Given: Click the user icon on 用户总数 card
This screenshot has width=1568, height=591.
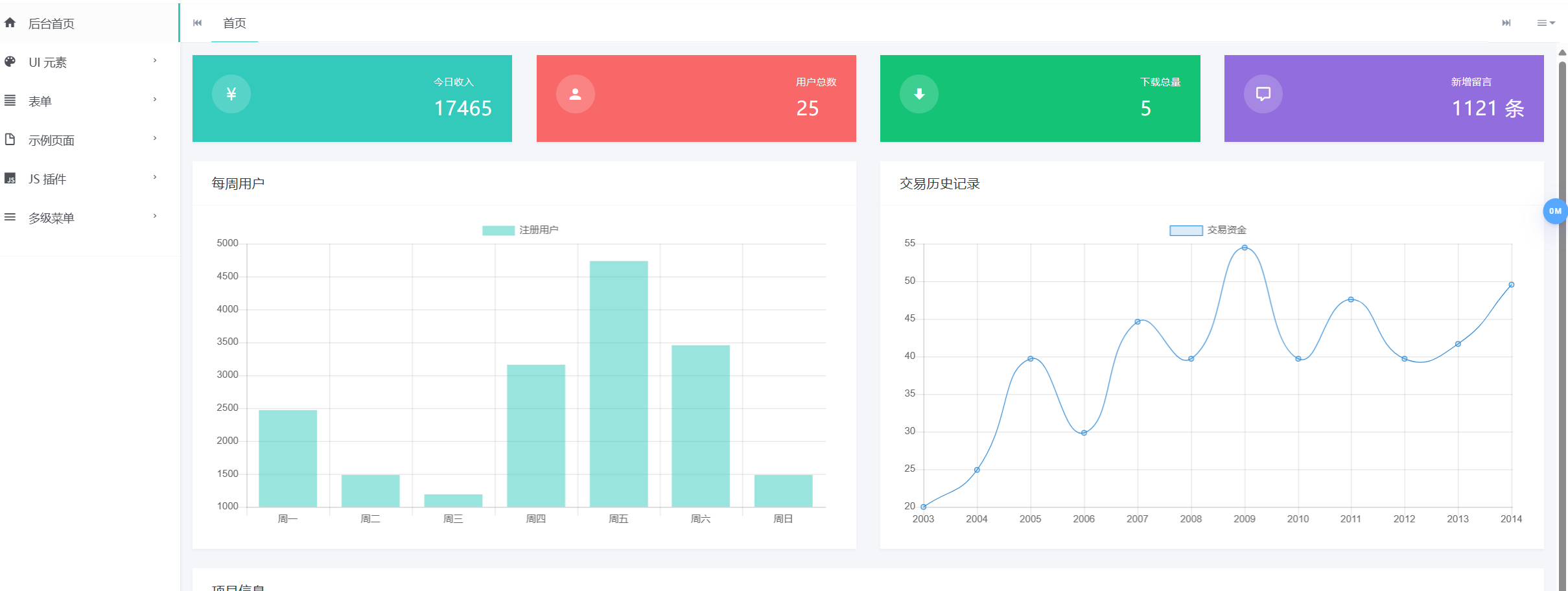Looking at the screenshot, I should (575, 94).
